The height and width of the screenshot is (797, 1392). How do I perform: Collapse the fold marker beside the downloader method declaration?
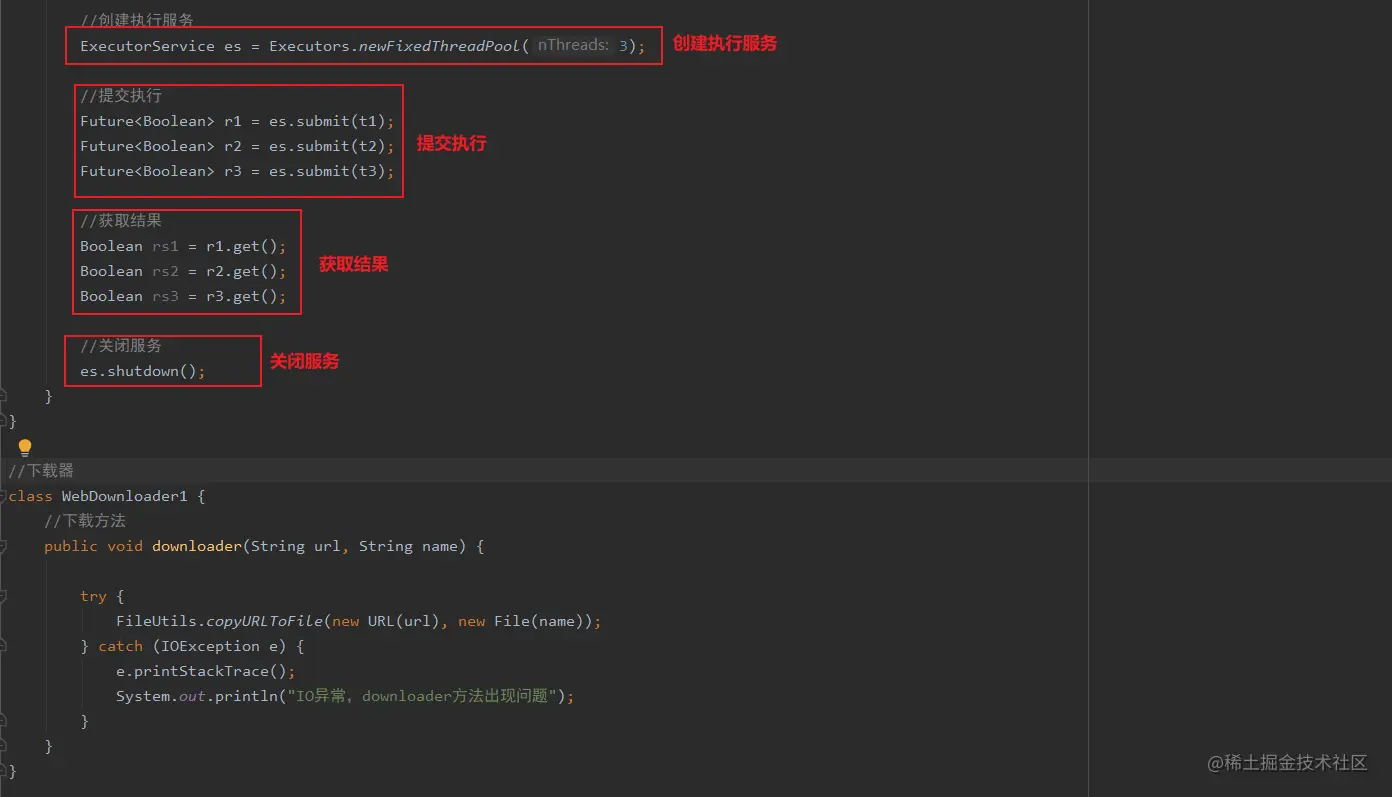[3, 547]
